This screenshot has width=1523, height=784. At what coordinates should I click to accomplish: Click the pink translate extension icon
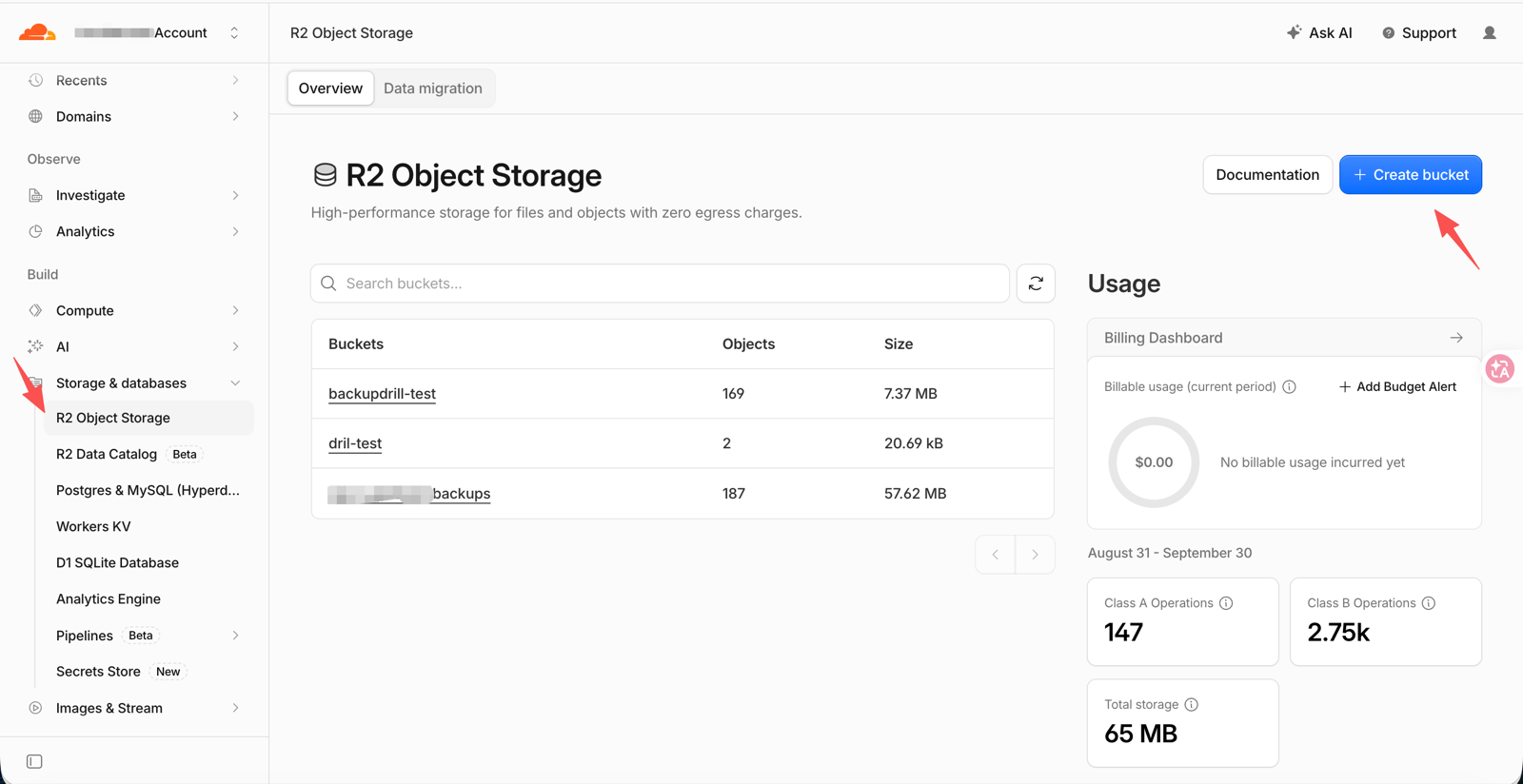pos(1500,368)
